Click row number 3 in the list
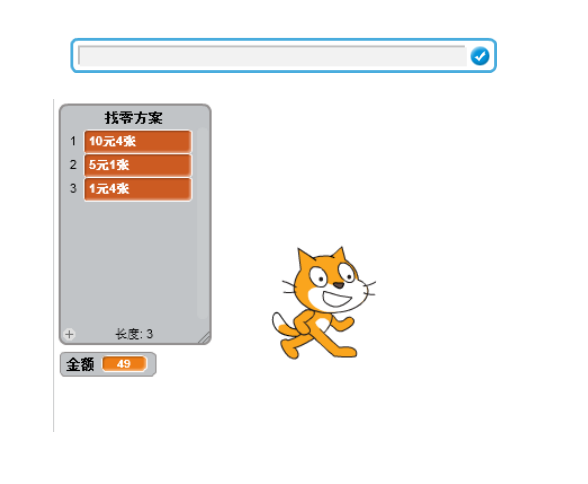This screenshot has height=484, width=588. coord(73,189)
